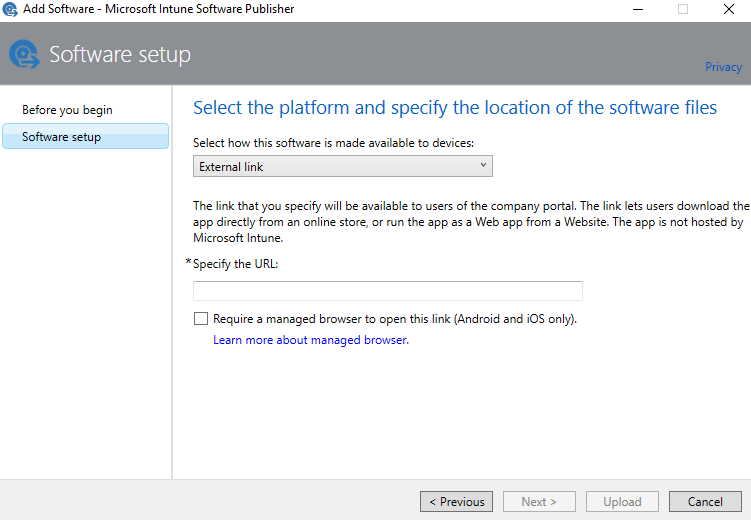Click the Upload button
The height and width of the screenshot is (520, 751).
[x=622, y=501]
